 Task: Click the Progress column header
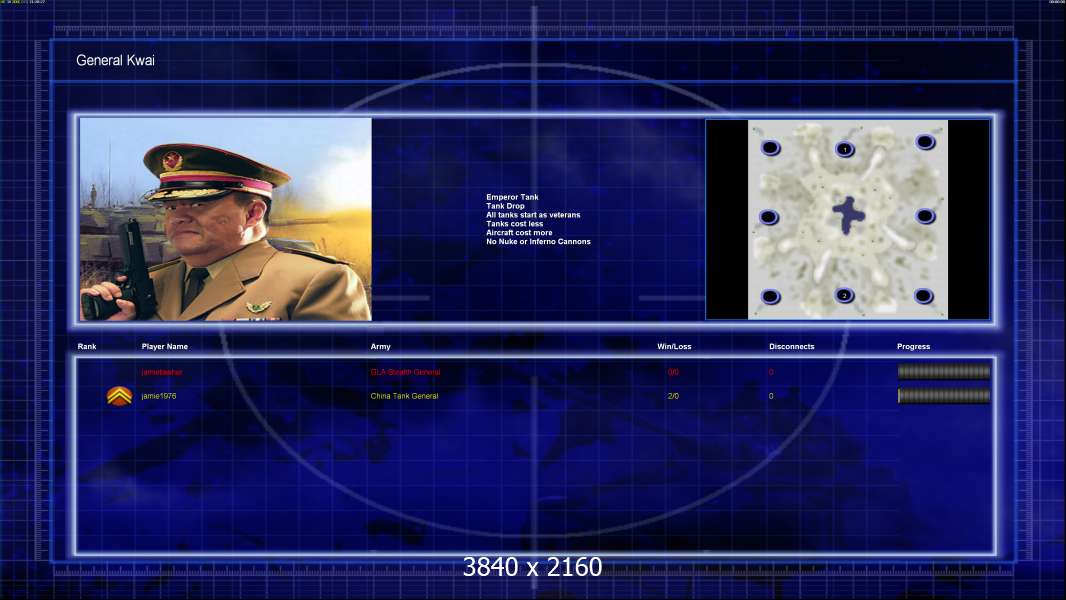913,347
